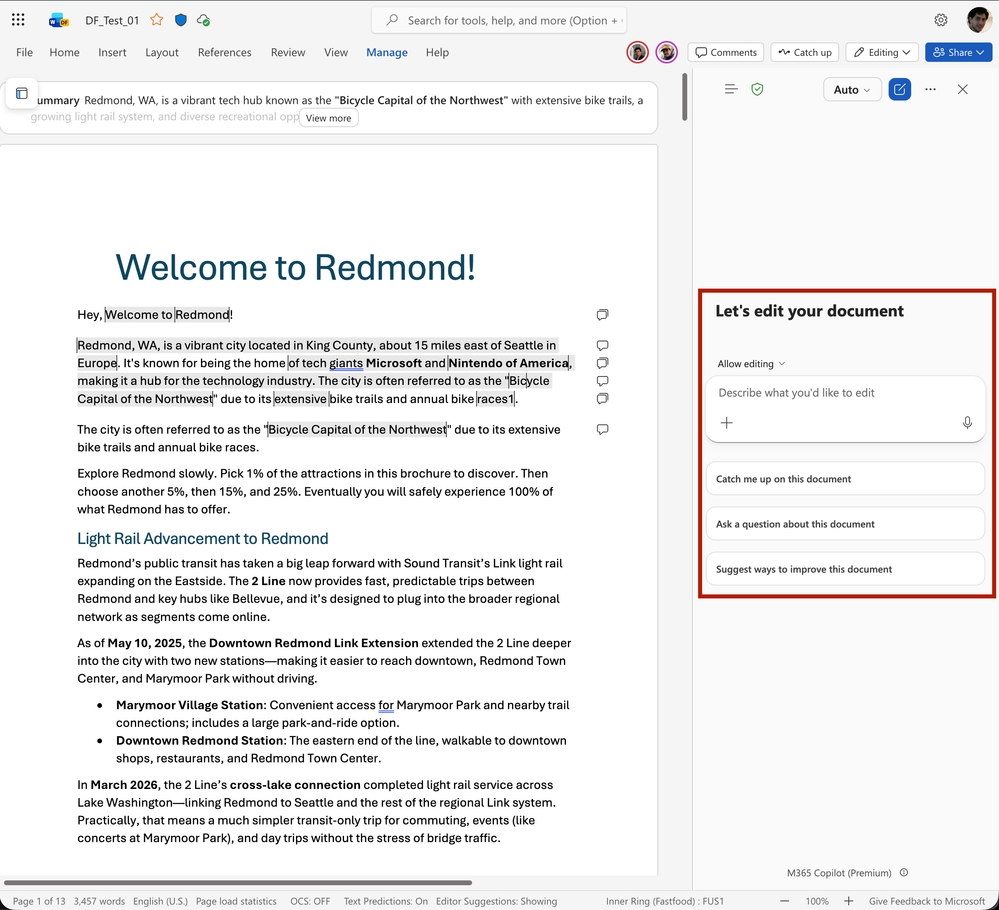Viewport: 999px width, 910px height.
Task: Click the green shield in the Copilot pane
Action: [757, 89]
